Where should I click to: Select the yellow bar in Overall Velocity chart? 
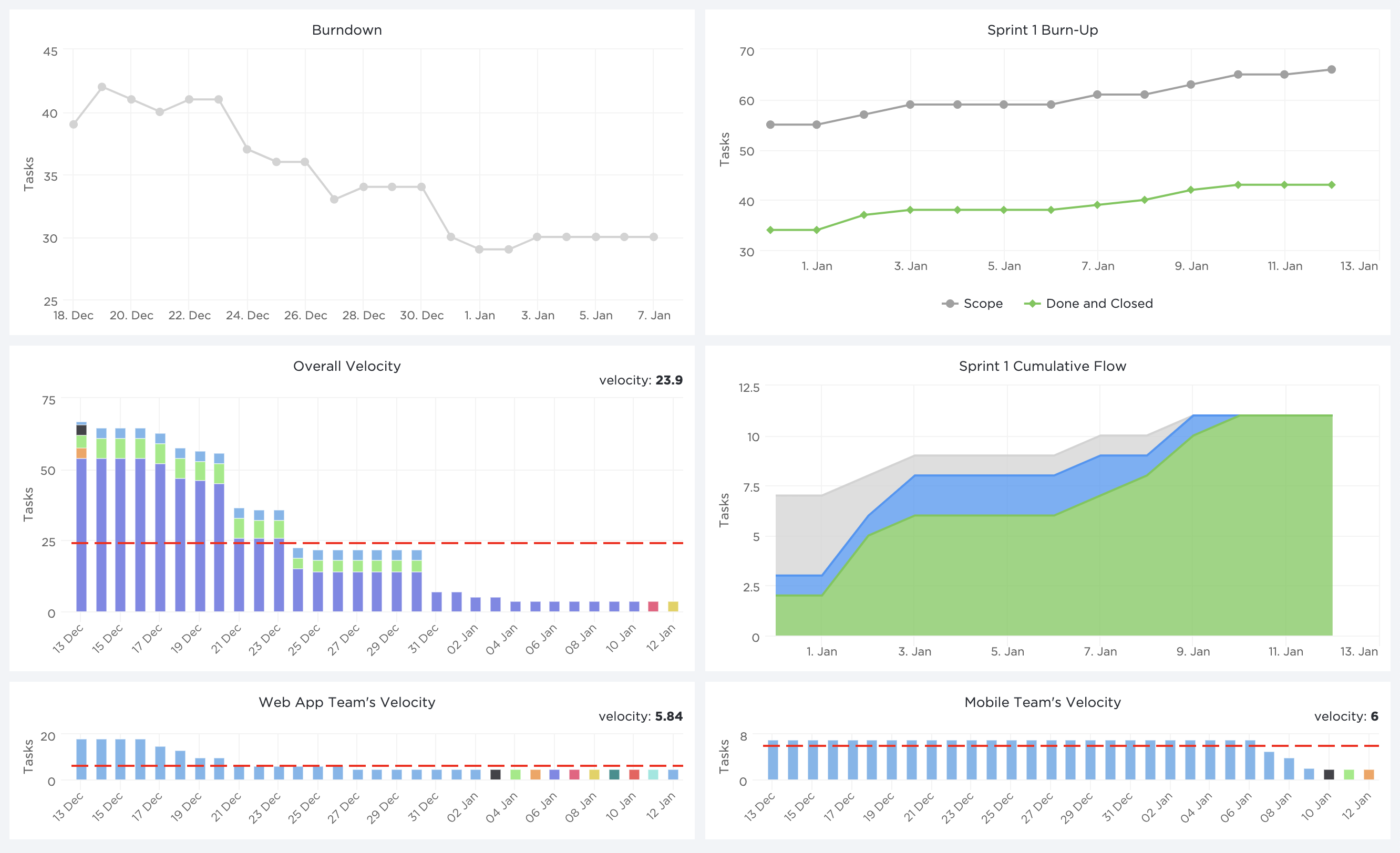click(673, 607)
